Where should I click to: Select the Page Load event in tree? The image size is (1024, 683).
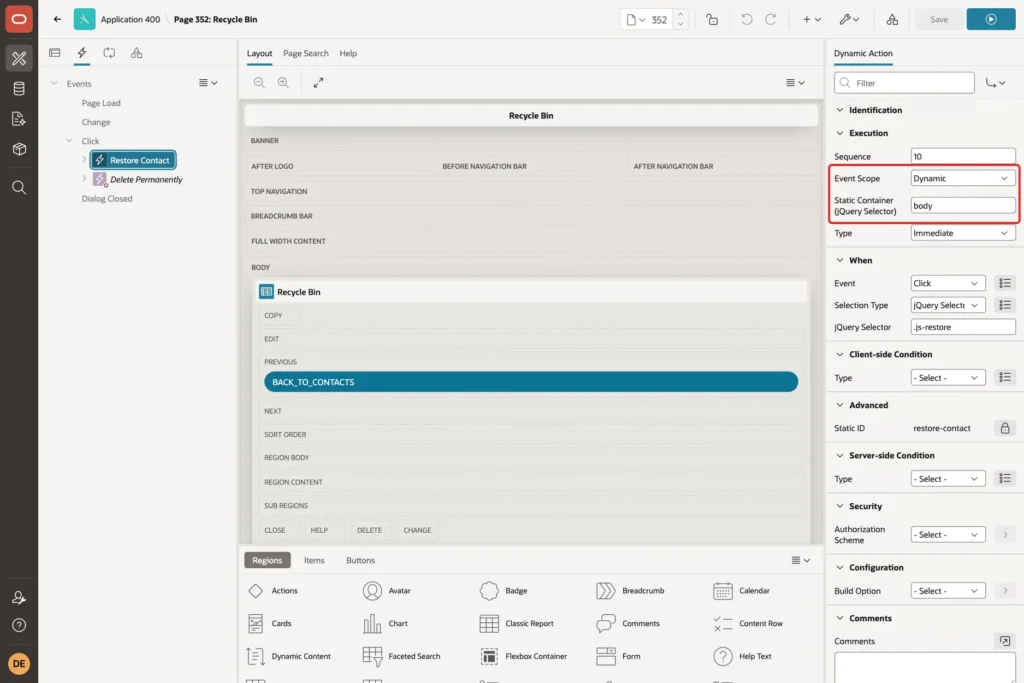coord(101,103)
